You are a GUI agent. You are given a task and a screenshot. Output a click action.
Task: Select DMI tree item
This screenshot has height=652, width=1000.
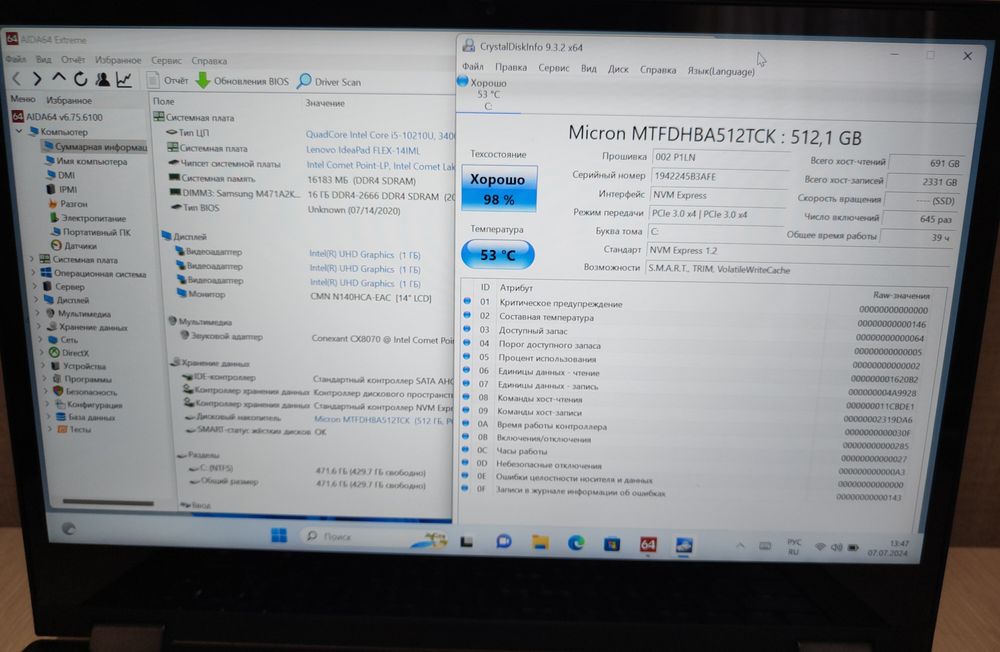tap(61, 175)
